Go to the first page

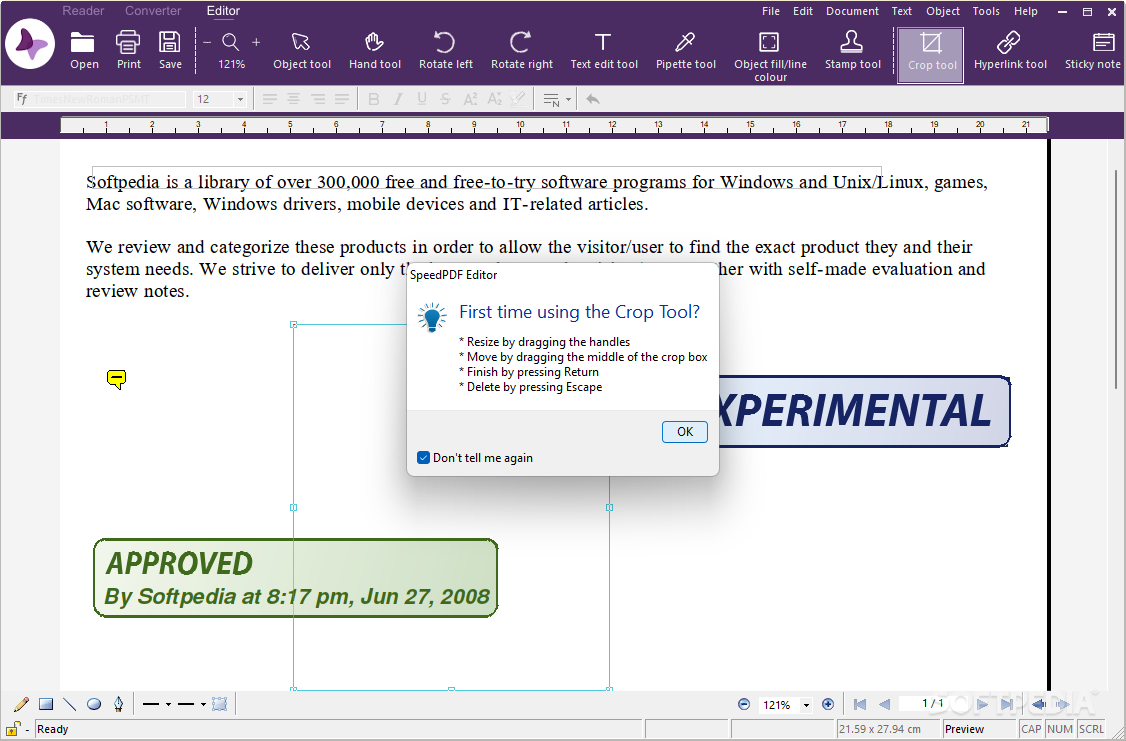(860, 704)
